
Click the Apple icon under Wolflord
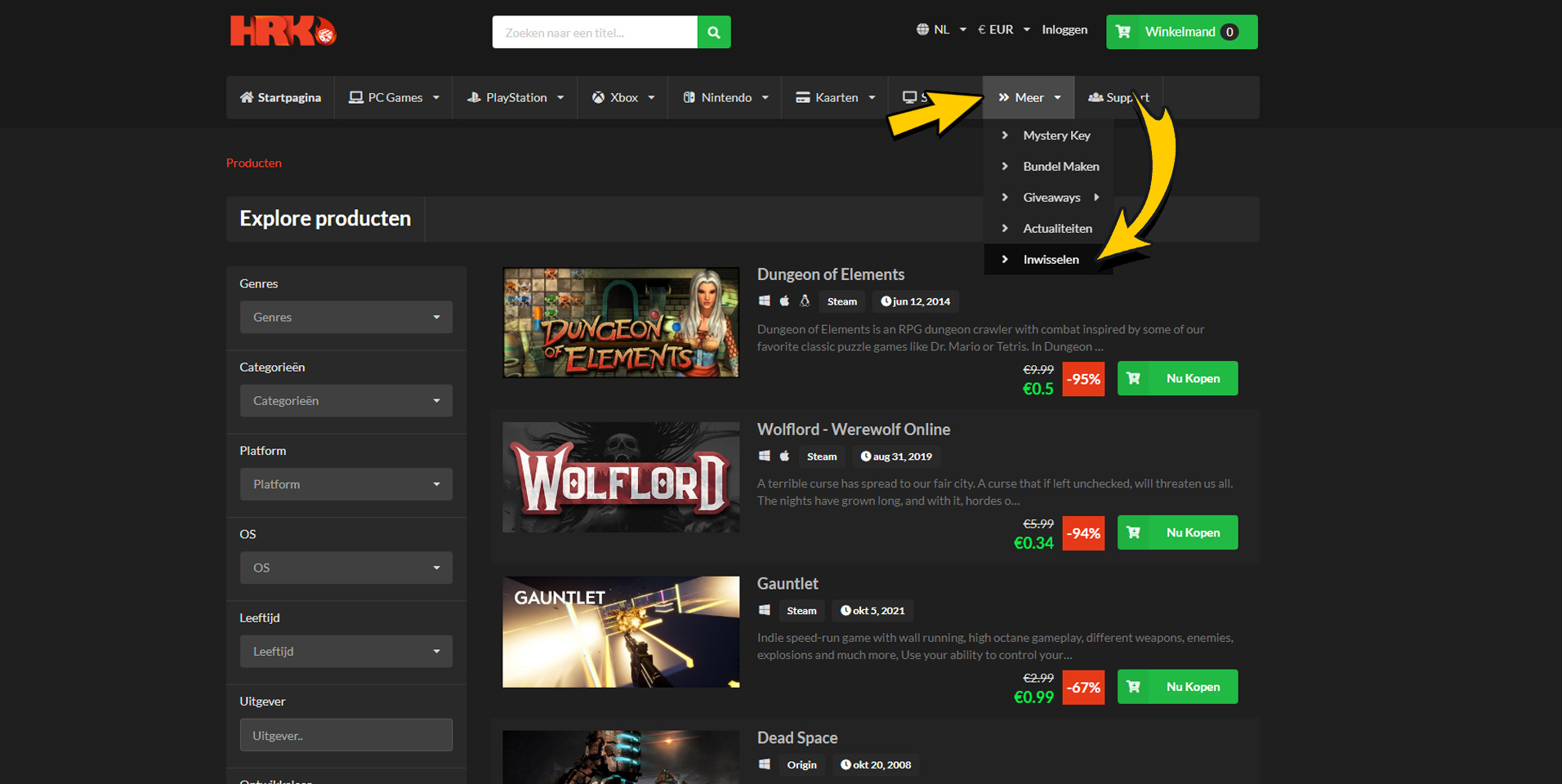(x=784, y=457)
